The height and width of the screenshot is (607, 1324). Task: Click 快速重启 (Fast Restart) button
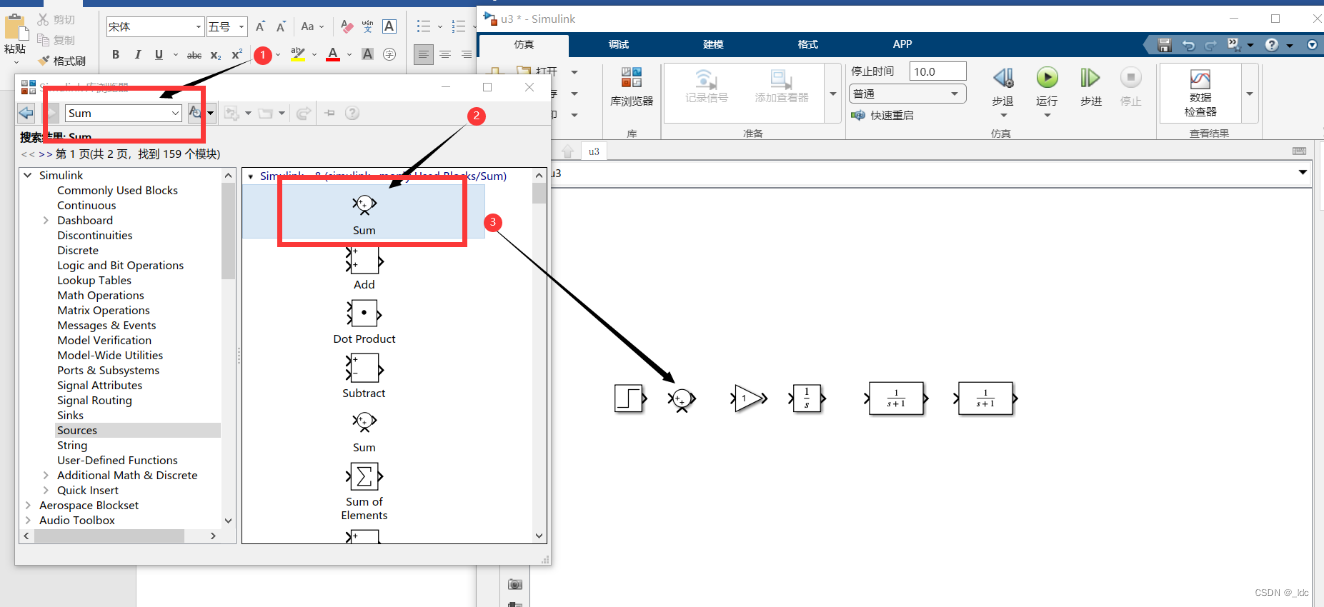(882, 115)
